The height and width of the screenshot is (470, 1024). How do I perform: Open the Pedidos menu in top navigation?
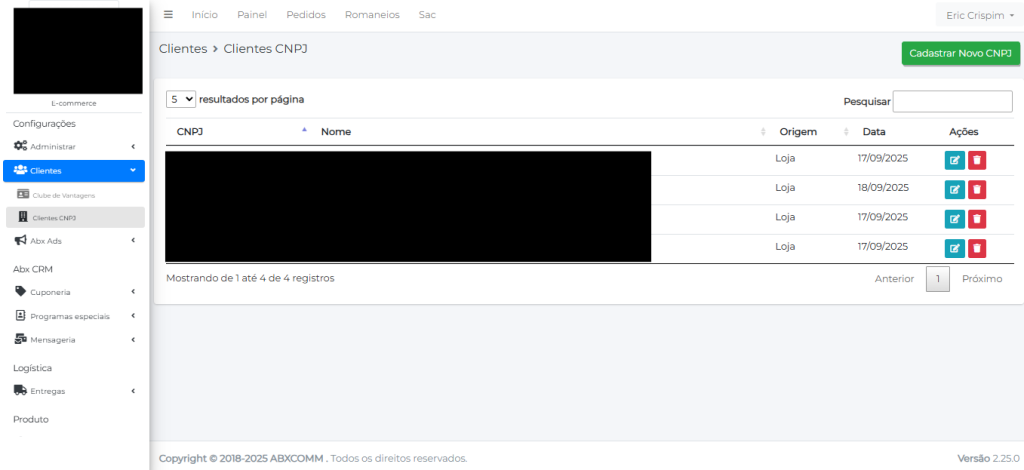coord(305,15)
